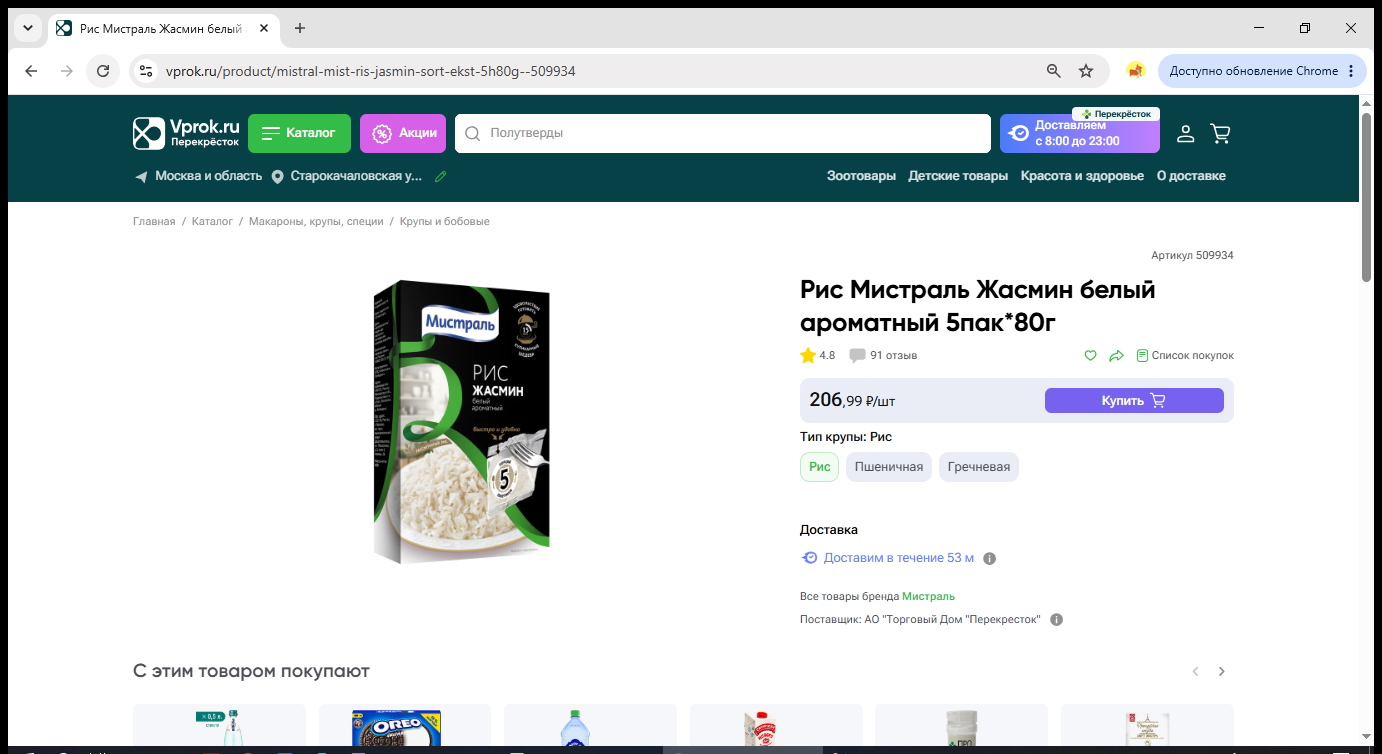Image resolution: width=1382 pixels, height=754 pixels.
Task: Open the shopping cart icon in header
Action: 1220,133
